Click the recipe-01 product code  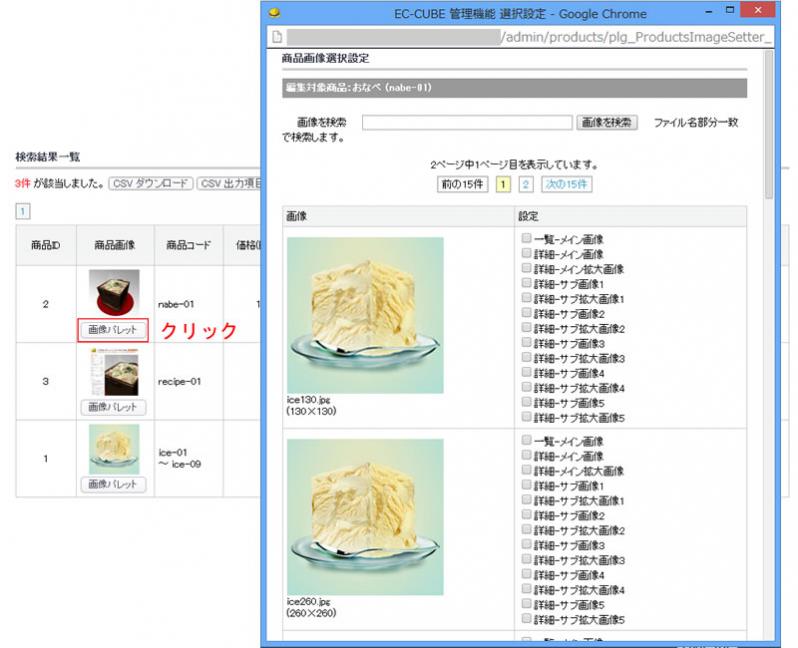click(180, 381)
